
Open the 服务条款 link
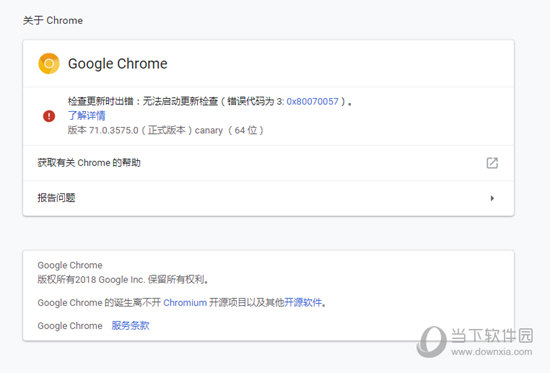point(130,326)
